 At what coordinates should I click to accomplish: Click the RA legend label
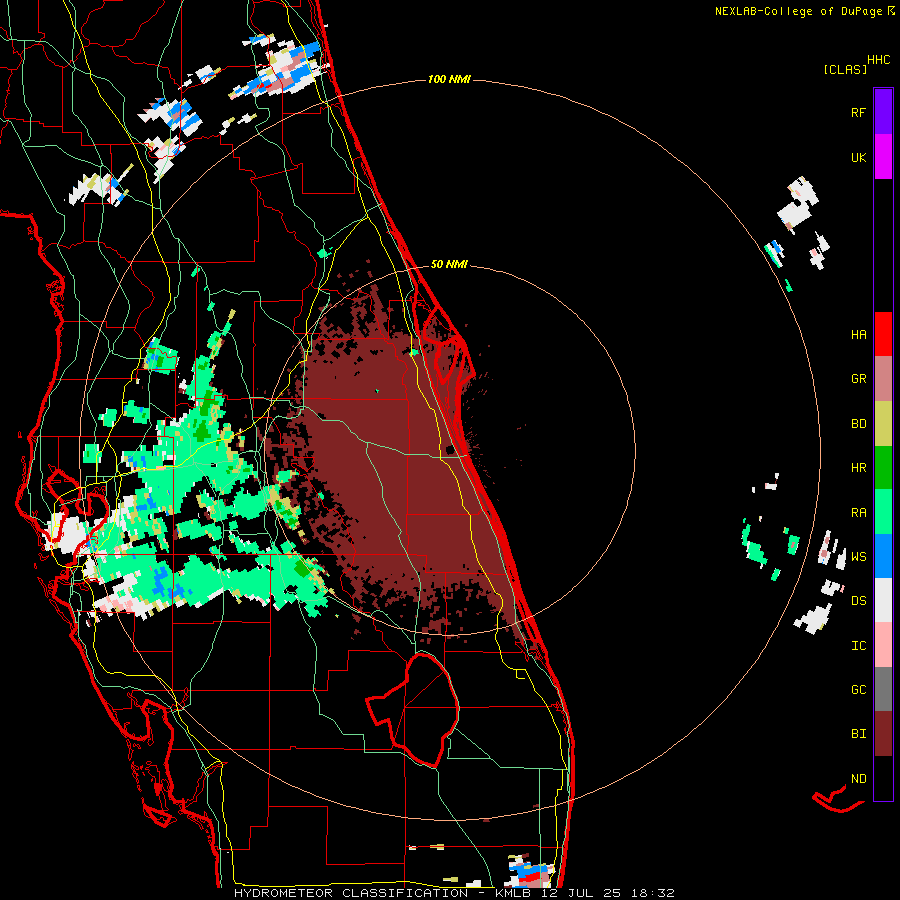point(858,513)
